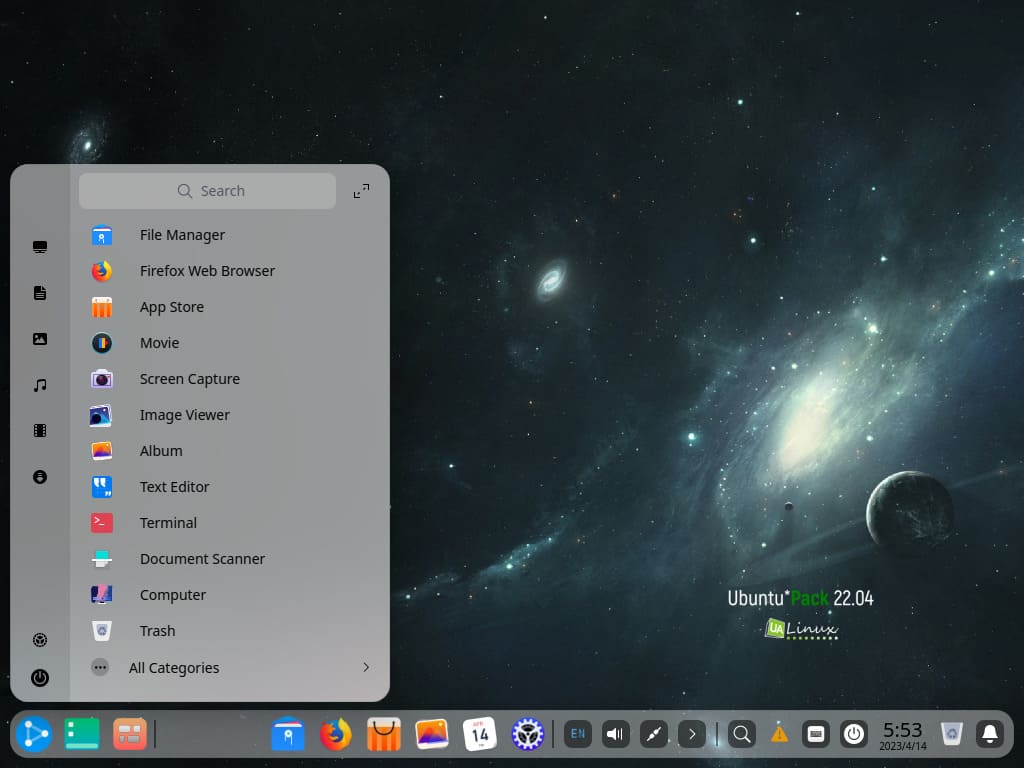The height and width of the screenshot is (768, 1024).
Task: Open Terminal from launcher list
Action: coord(231,522)
